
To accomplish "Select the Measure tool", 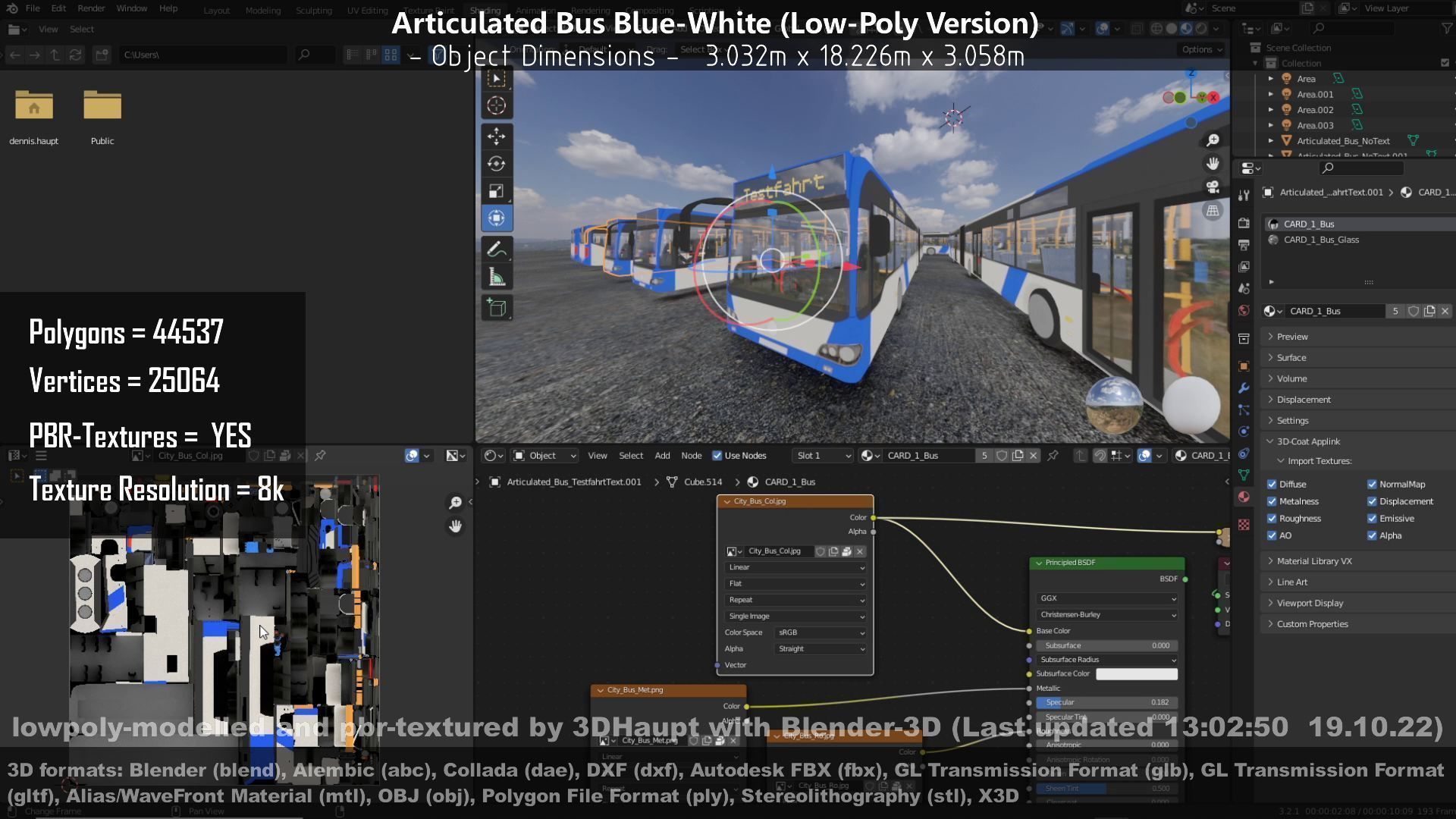I will [497, 278].
